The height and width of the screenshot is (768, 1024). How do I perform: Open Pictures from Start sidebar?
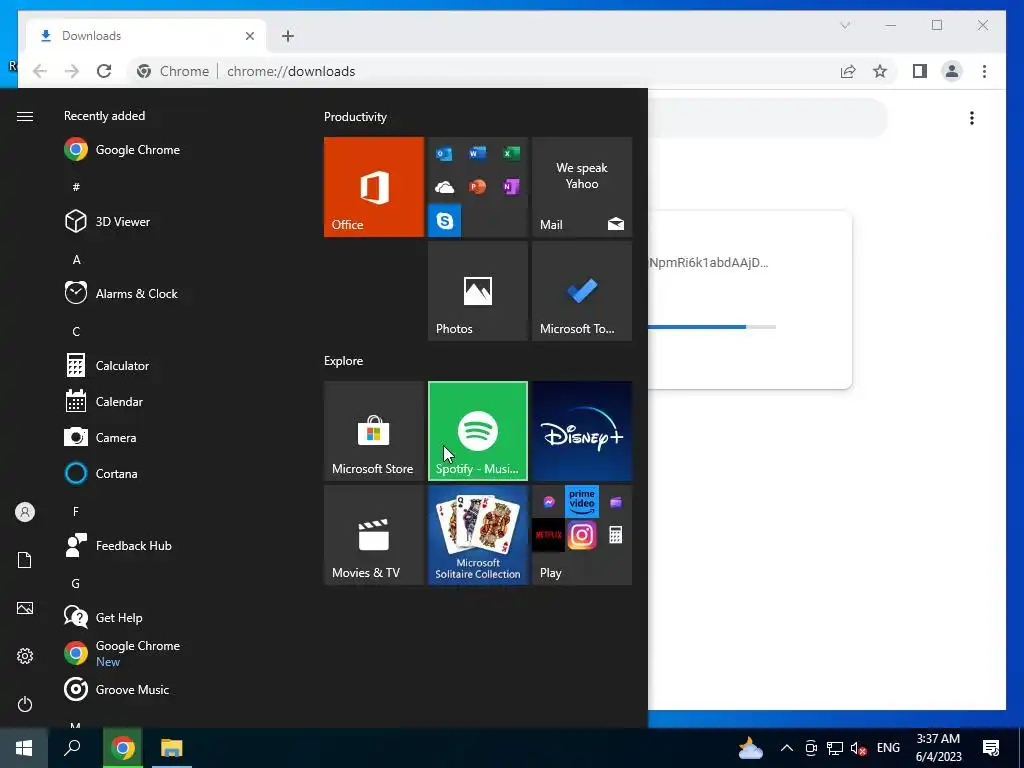pos(25,608)
